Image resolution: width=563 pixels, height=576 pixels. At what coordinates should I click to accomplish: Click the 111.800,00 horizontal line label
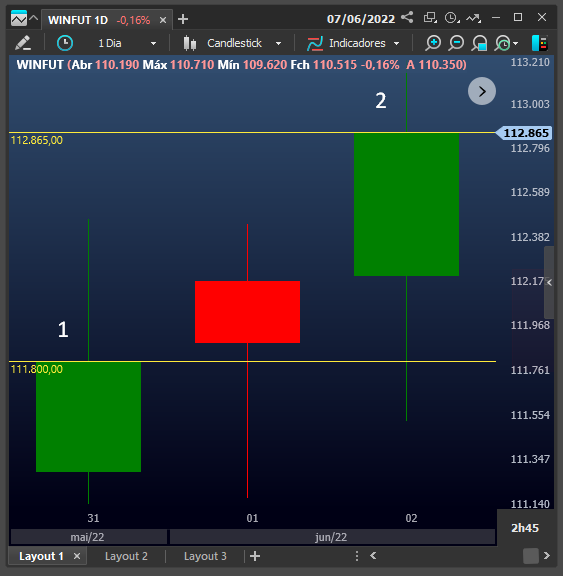click(x=37, y=369)
